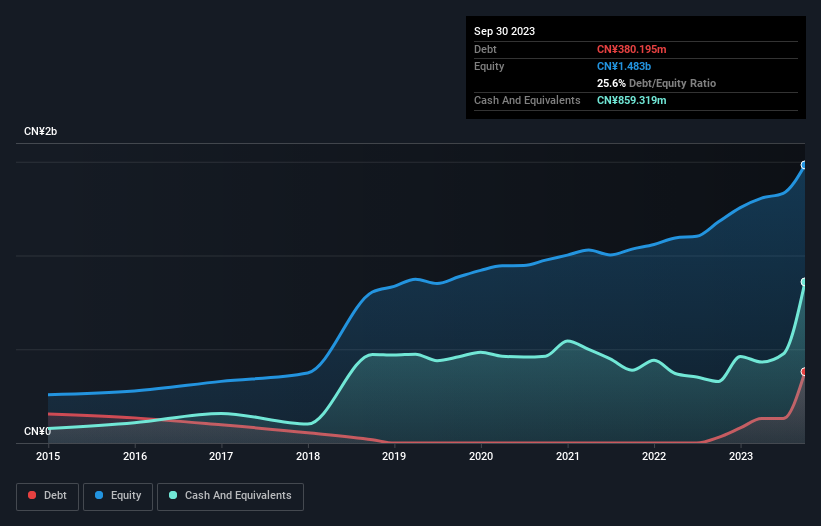Image resolution: width=821 pixels, height=526 pixels.
Task: Click the Sep 30 2023 tooltip date
Action: 505,31
